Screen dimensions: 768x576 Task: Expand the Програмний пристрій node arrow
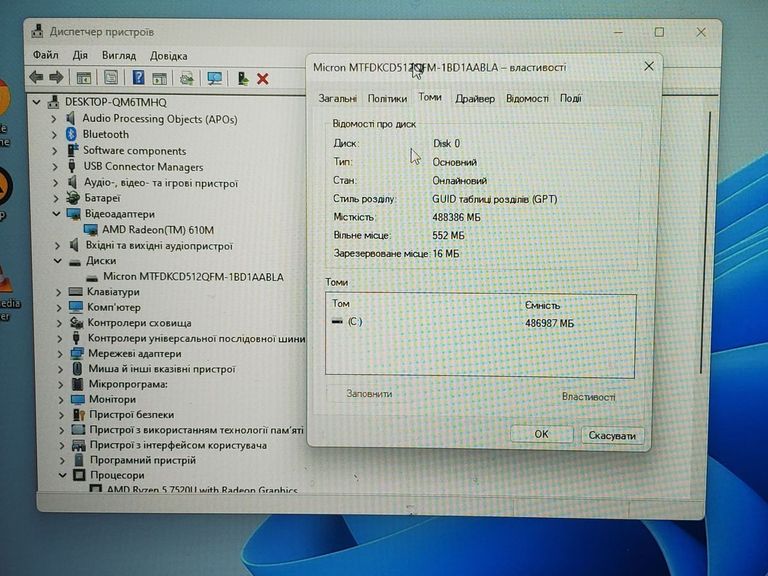(62, 461)
